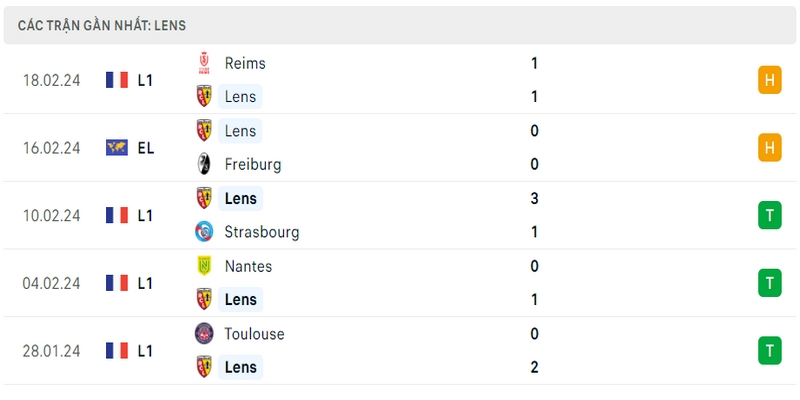The image size is (800, 400).
Task: Open the Strasbourg team link
Action: click(x=262, y=232)
